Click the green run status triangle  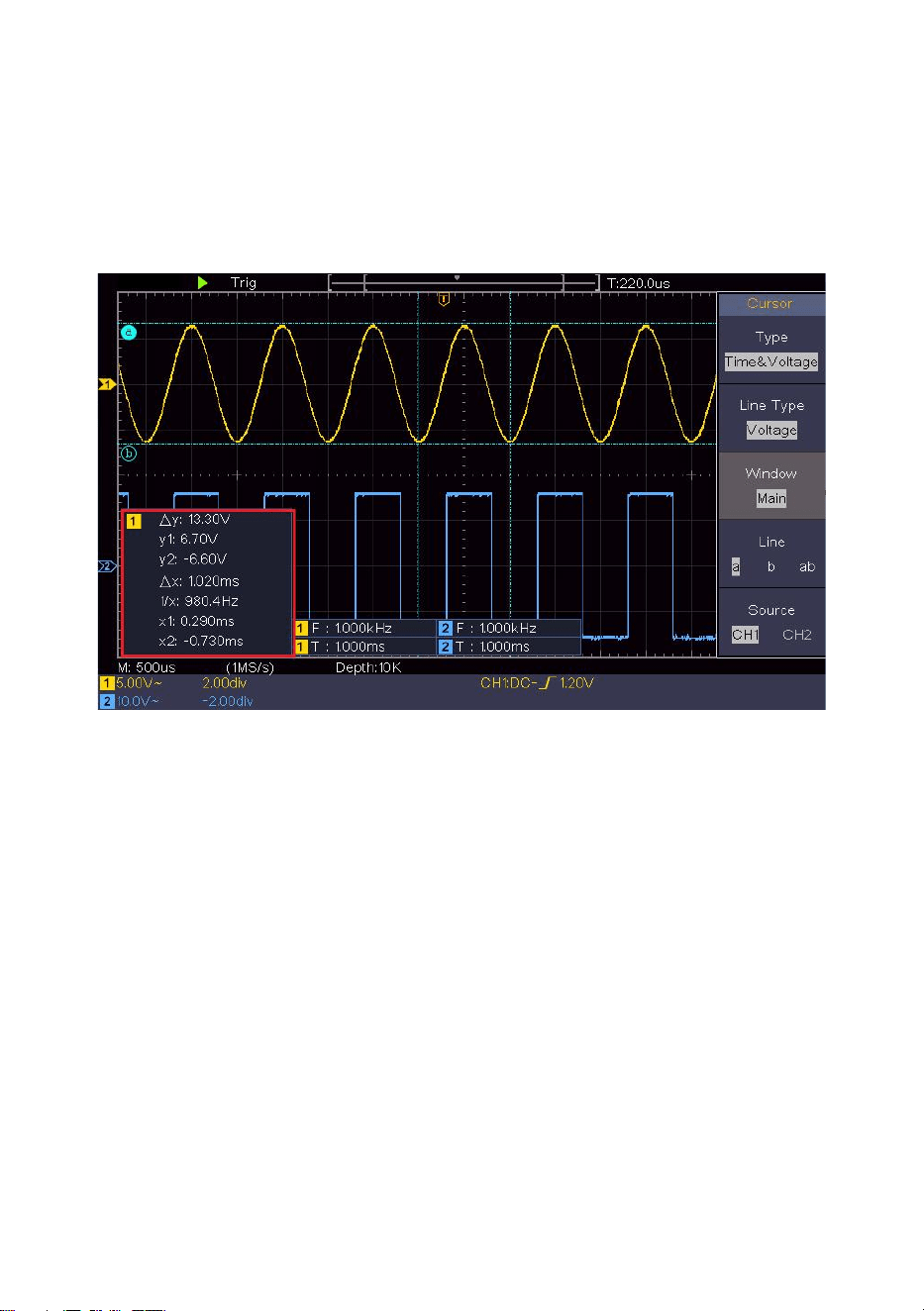pos(203,282)
